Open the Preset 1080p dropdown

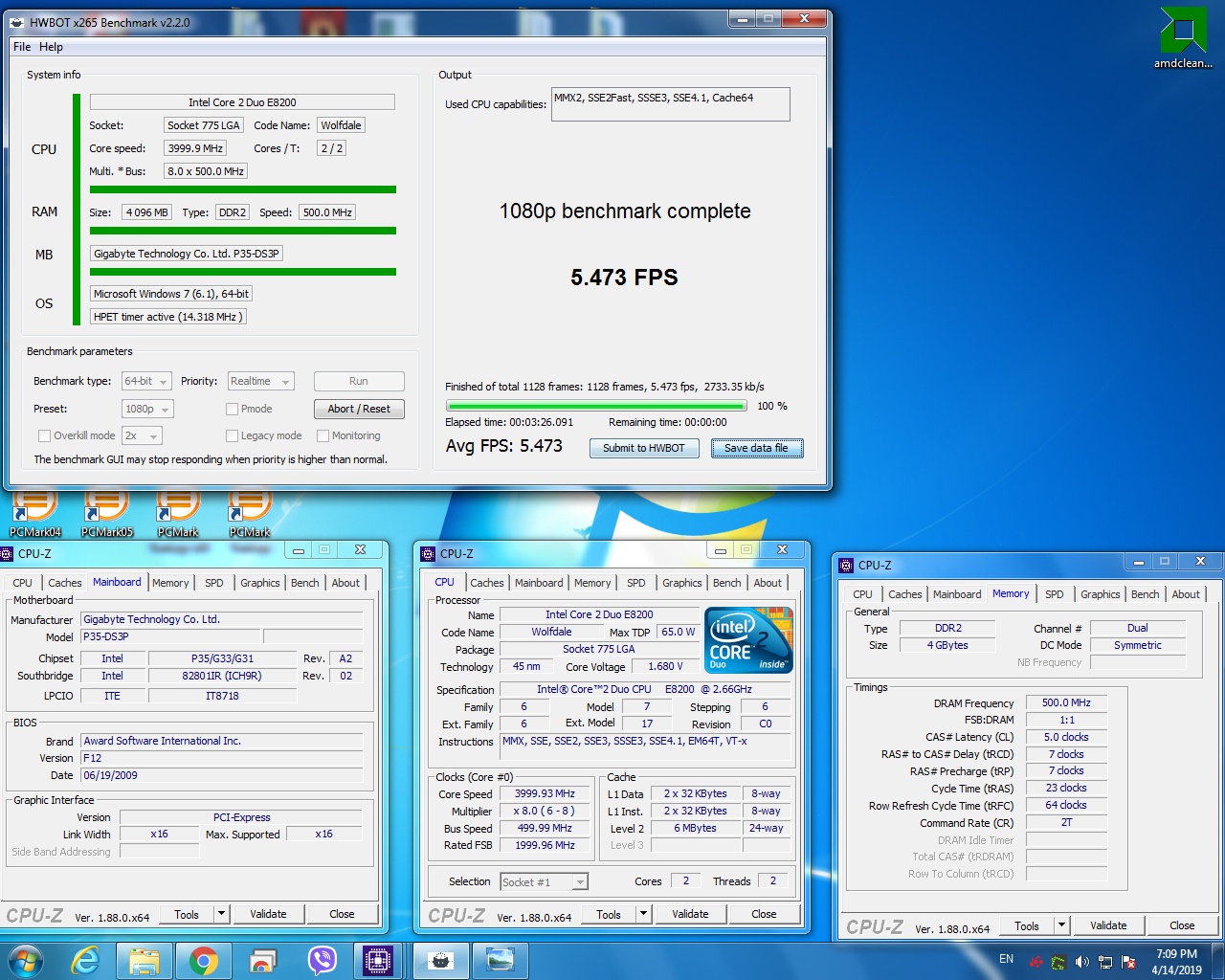[147, 409]
